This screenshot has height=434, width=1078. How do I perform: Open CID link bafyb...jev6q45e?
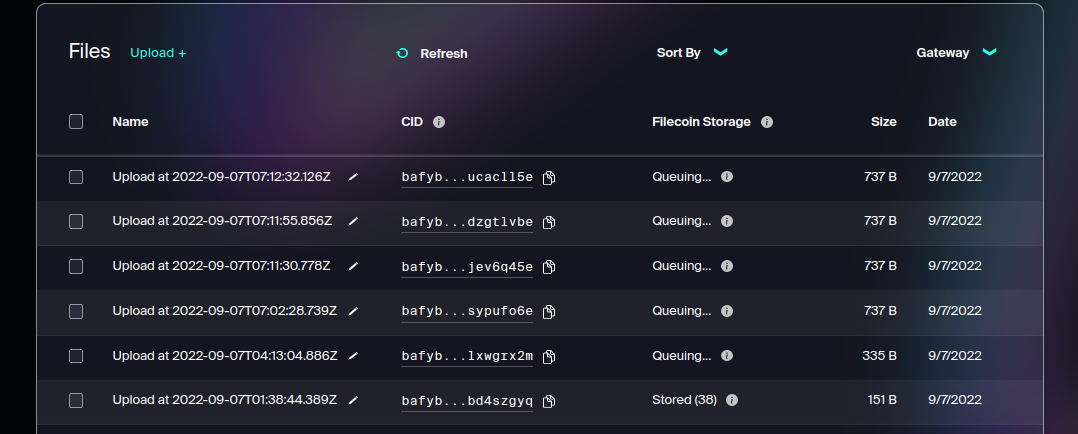pyautogui.click(x=467, y=267)
